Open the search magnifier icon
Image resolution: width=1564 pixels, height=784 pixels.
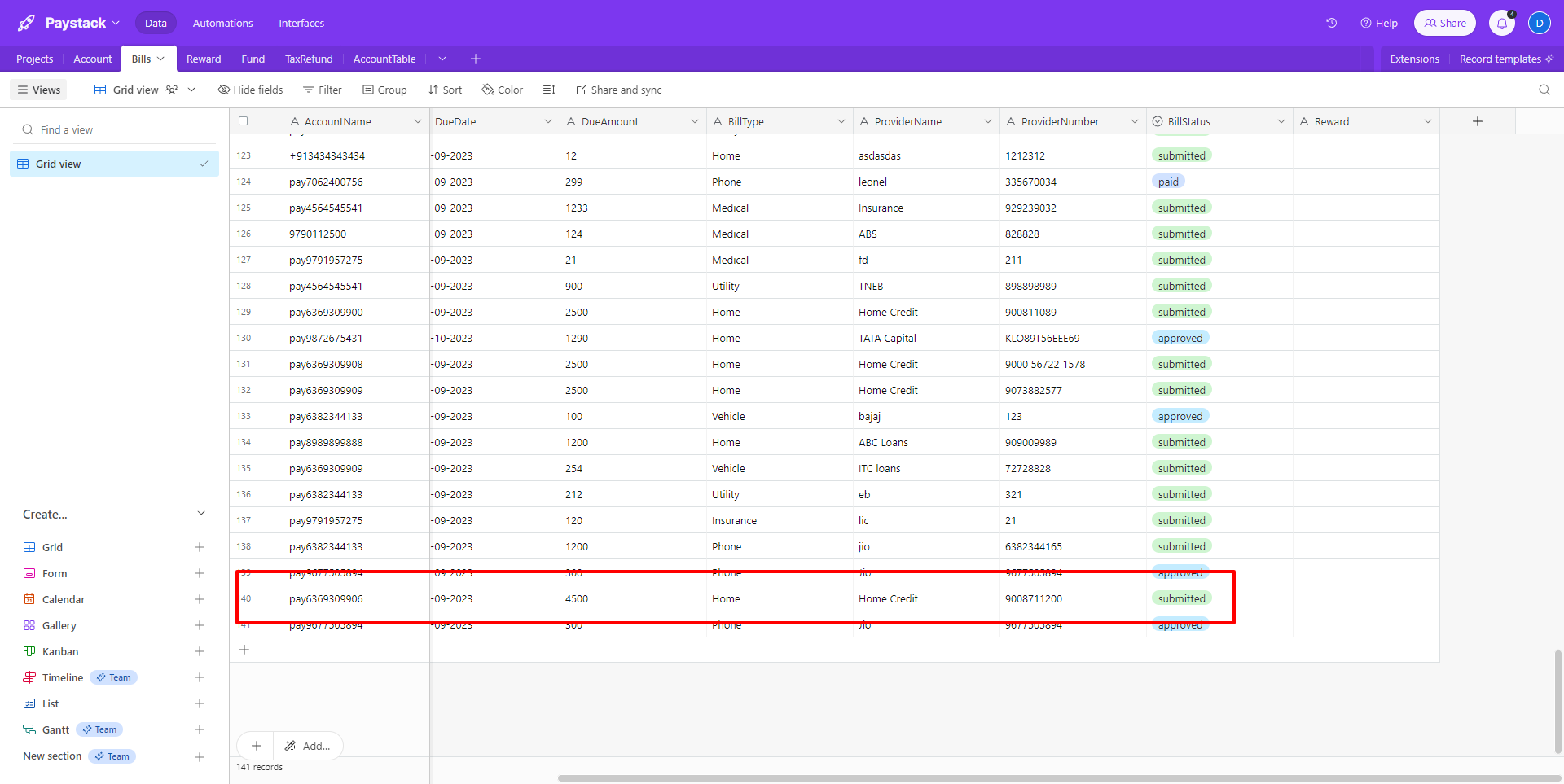(x=1544, y=90)
